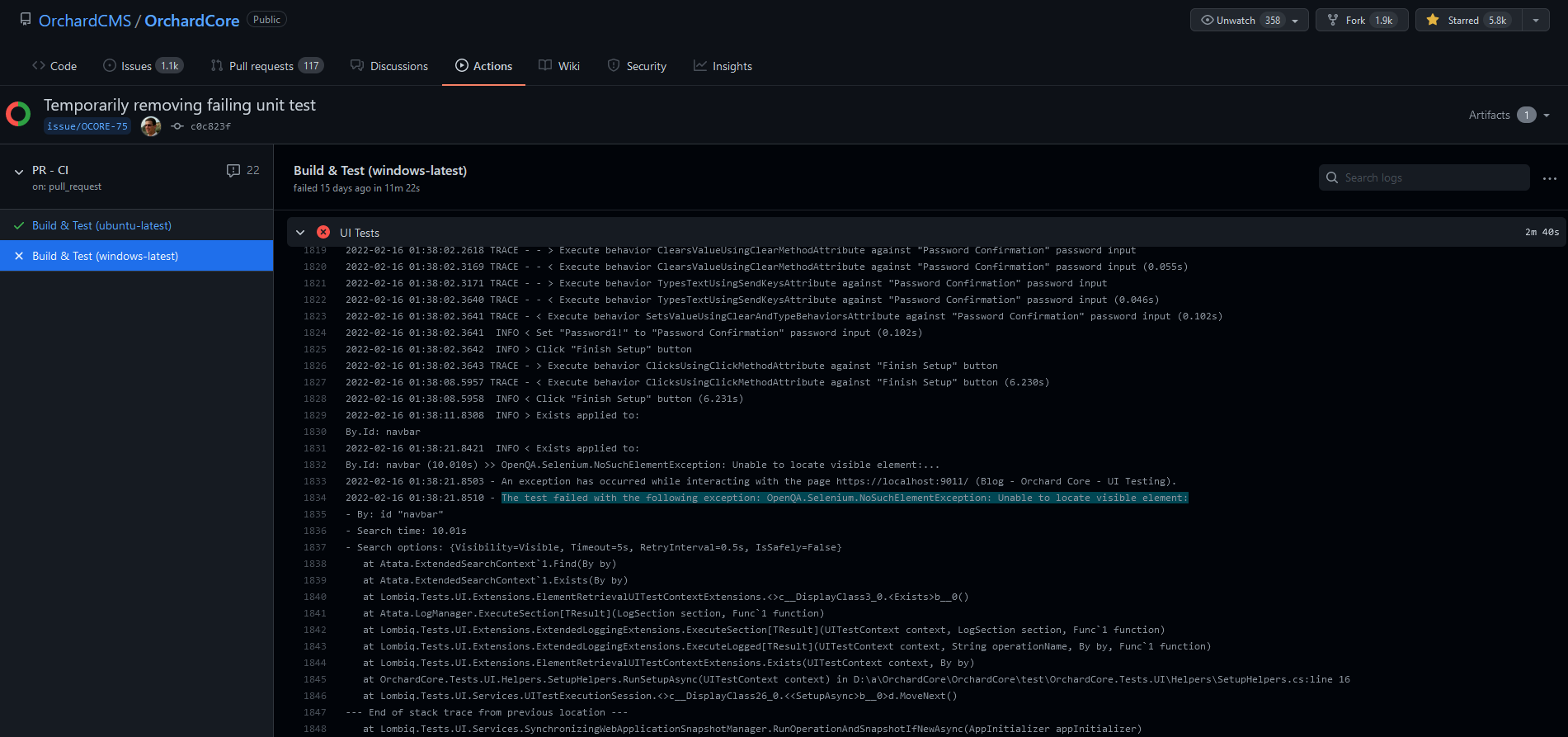Click the repository icon beside OrchardCMS
The width and height of the screenshot is (1568, 737).
click(x=26, y=20)
